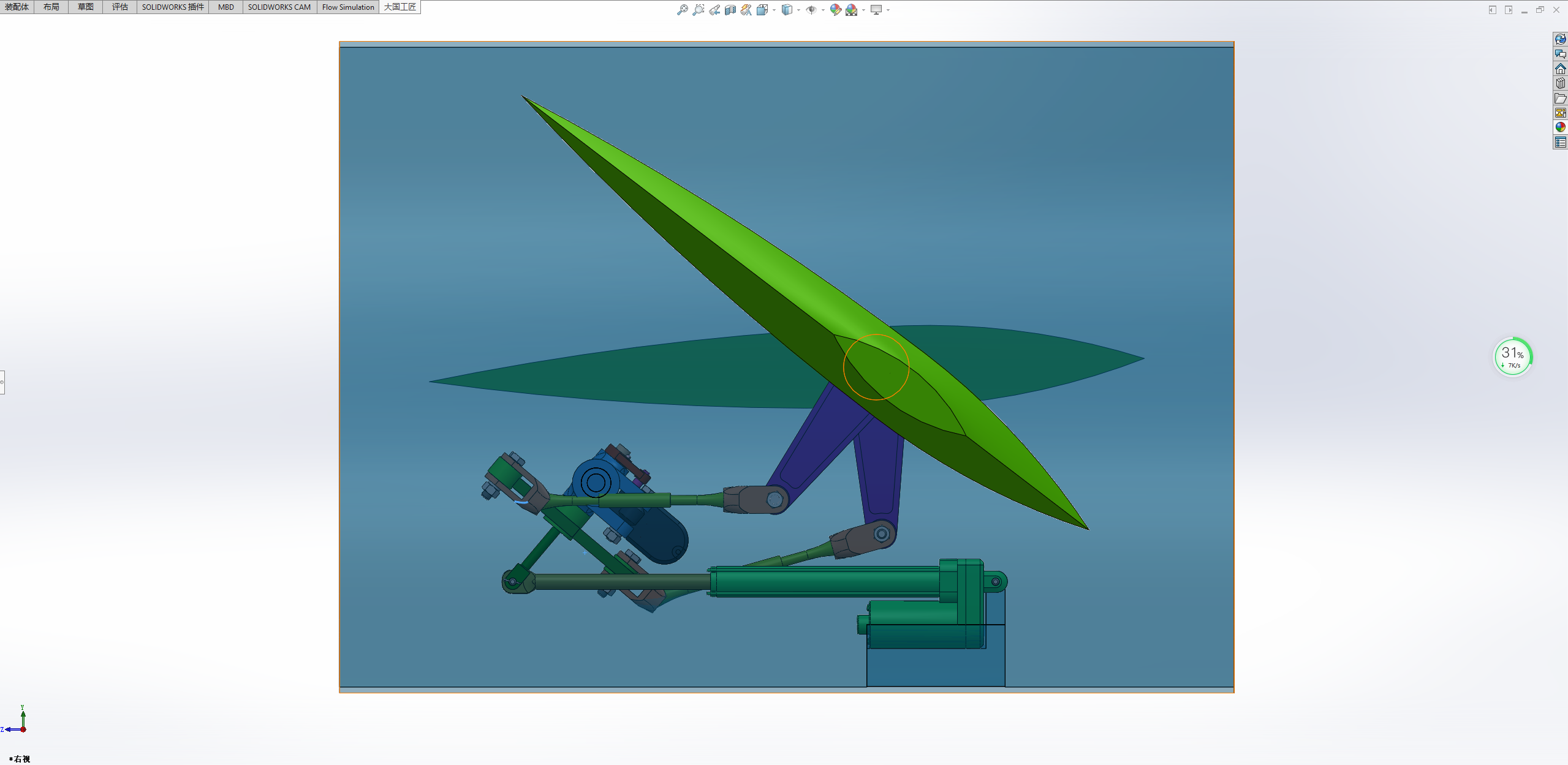Image resolution: width=1568 pixels, height=765 pixels.
Task: Expand the View Settings monitor dropdown
Action: tap(888, 10)
